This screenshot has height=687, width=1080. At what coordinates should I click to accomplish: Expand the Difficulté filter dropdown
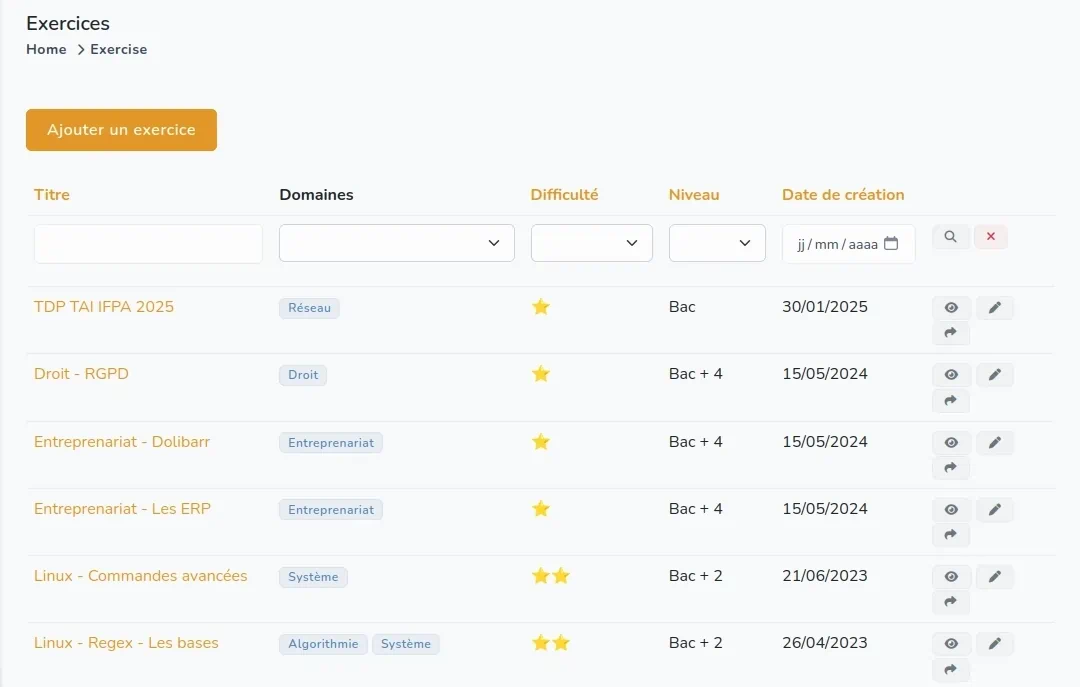(591, 243)
